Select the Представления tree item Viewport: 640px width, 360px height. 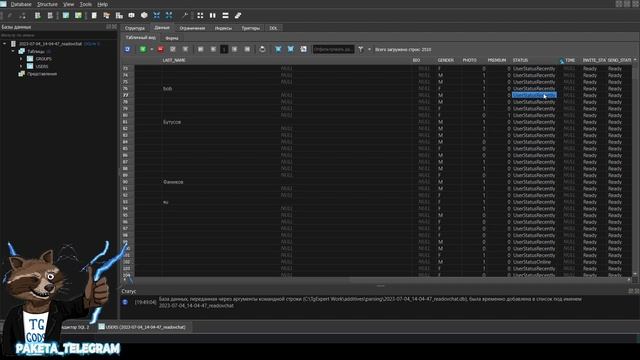pos(42,74)
